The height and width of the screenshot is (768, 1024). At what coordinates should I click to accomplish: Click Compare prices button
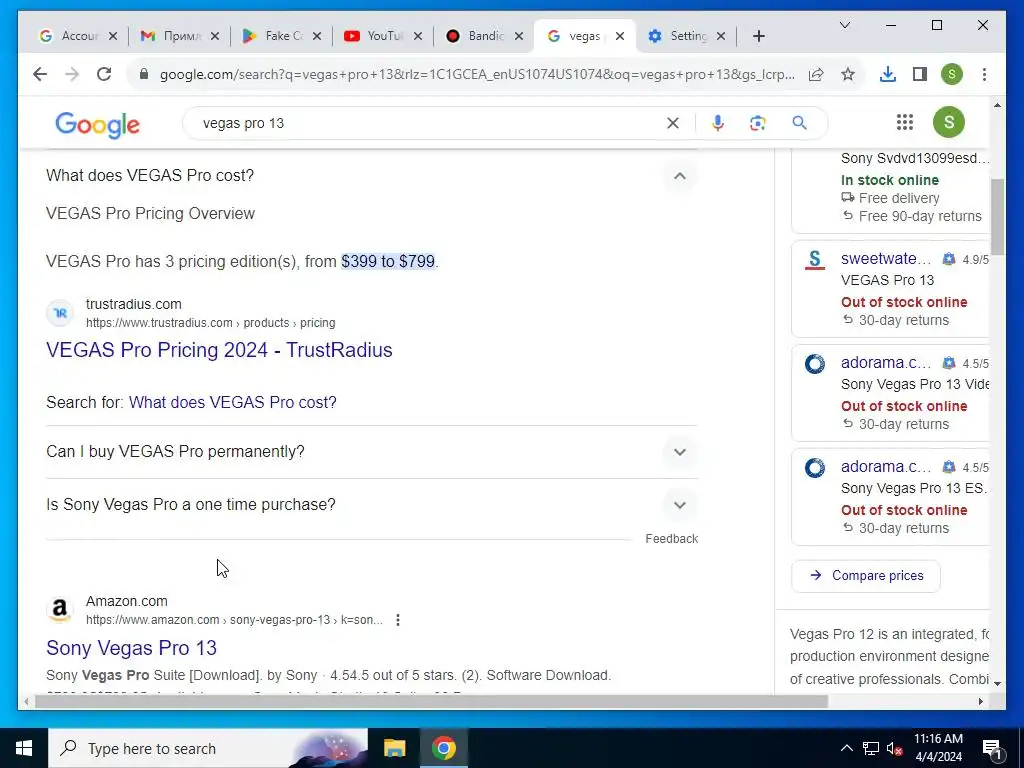point(866,575)
